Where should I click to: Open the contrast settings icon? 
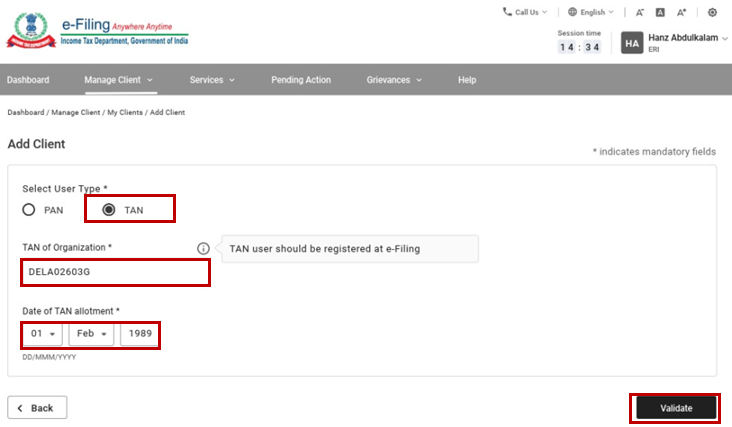coord(712,13)
